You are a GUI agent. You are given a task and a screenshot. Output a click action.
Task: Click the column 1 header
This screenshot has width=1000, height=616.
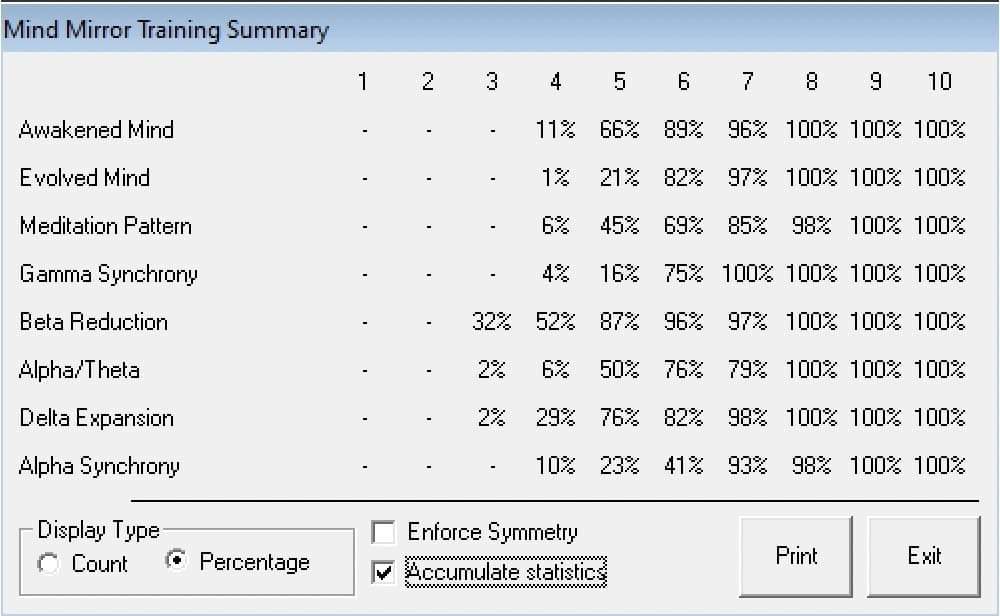[x=363, y=82]
